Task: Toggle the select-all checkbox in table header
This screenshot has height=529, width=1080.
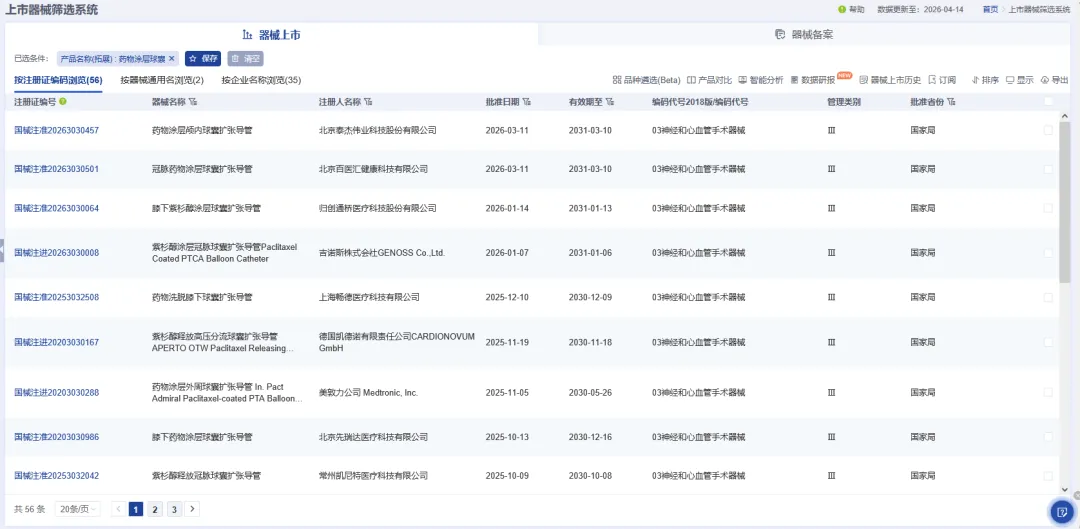Action: click(1048, 101)
